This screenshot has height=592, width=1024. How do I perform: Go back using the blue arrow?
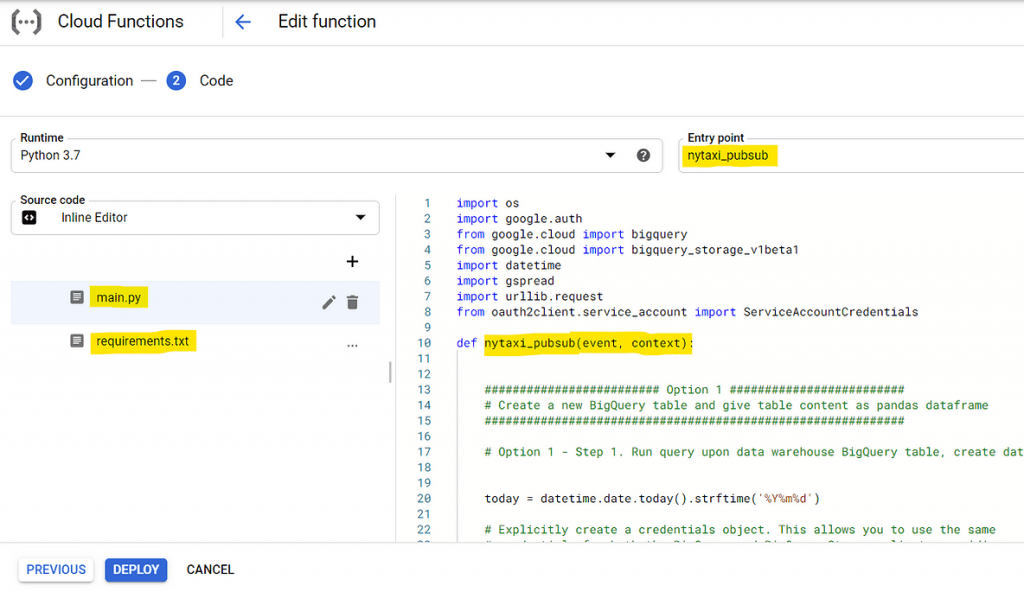pos(243,22)
